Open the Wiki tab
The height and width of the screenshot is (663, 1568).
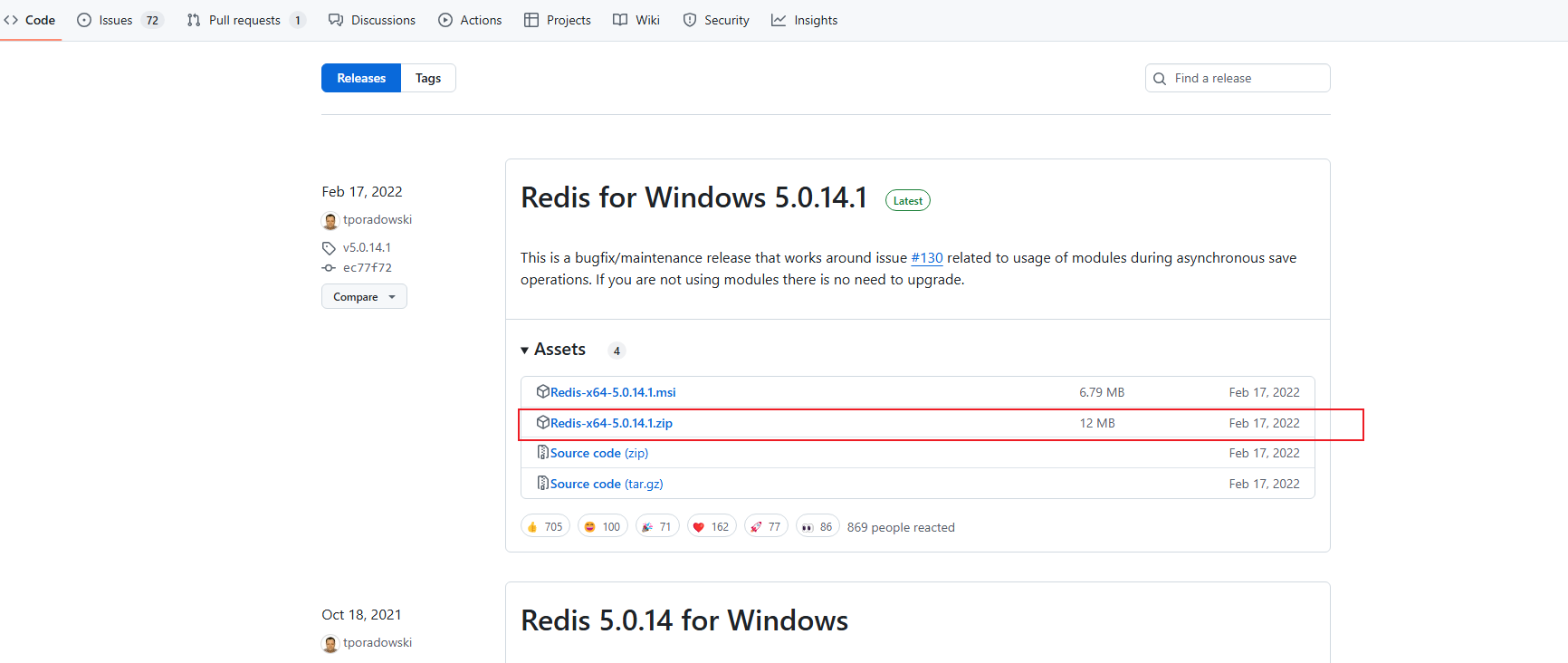[x=636, y=20]
